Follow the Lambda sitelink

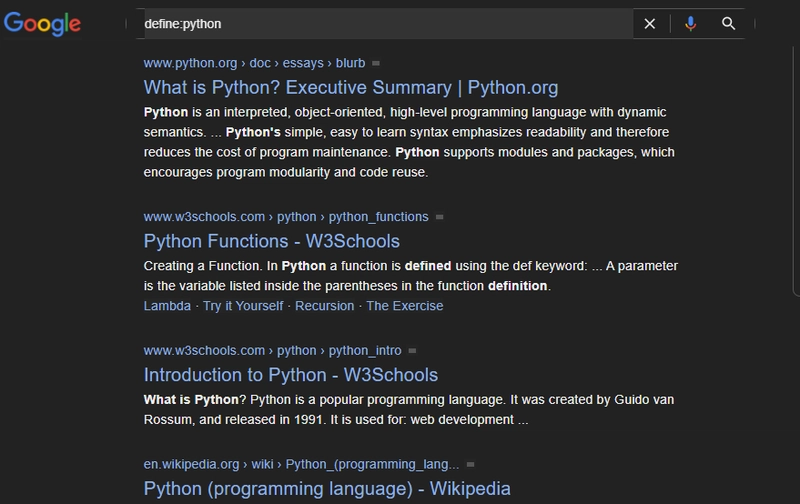tap(167, 306)
